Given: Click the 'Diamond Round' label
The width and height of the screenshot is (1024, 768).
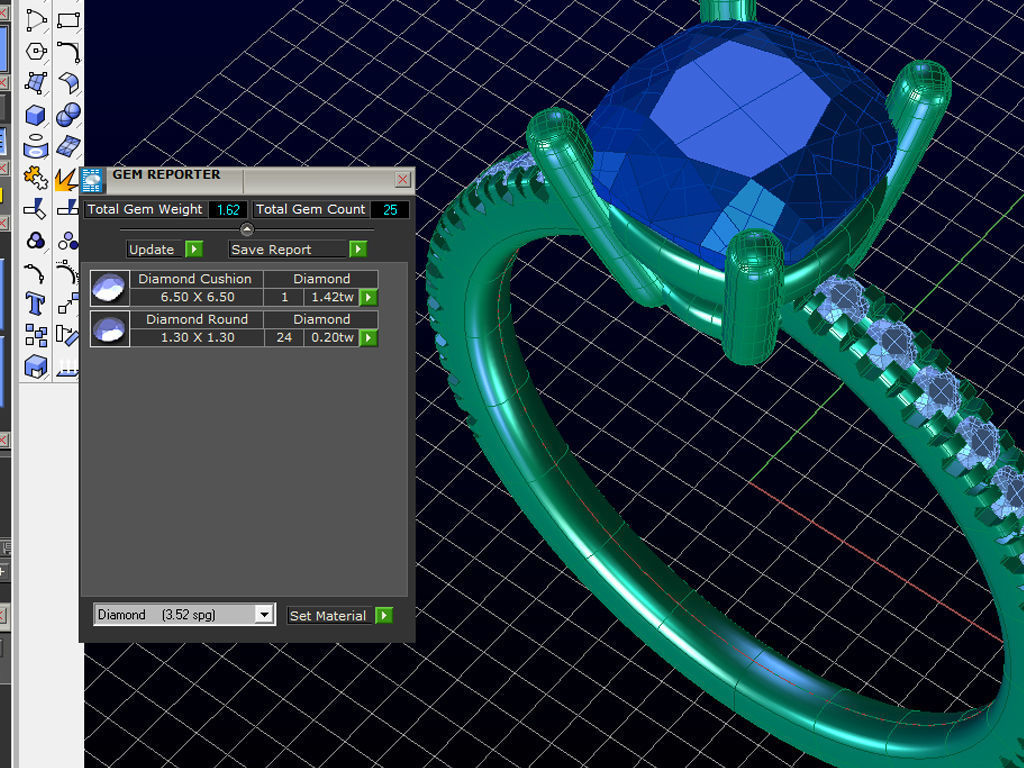Looking at the screenshot, I should click(197, 319).
